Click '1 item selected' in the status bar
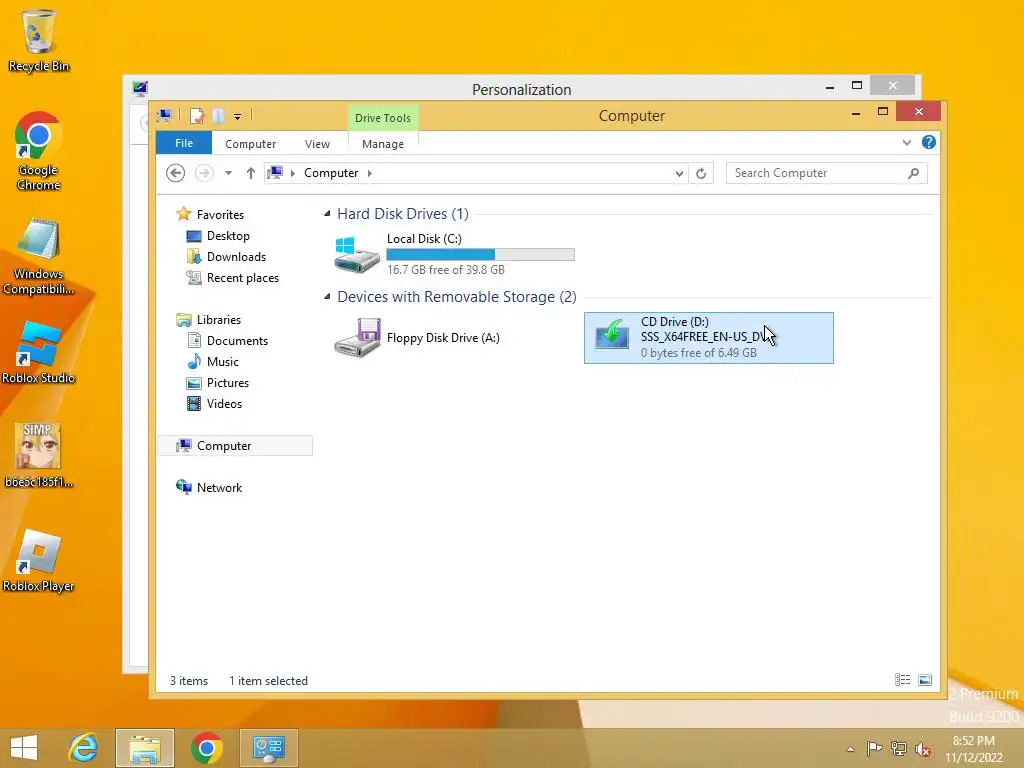The height and width of the screenshot is (768, 1024). tap(268, 680)
